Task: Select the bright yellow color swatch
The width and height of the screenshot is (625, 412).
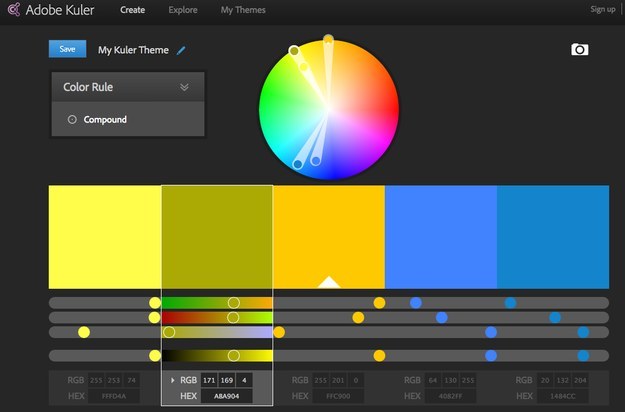Action: tap(105, 237)
